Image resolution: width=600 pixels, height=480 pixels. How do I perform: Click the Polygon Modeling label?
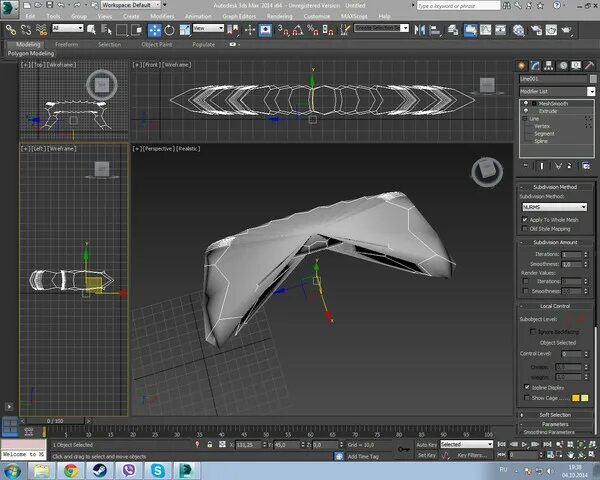(x=31, y=54)
